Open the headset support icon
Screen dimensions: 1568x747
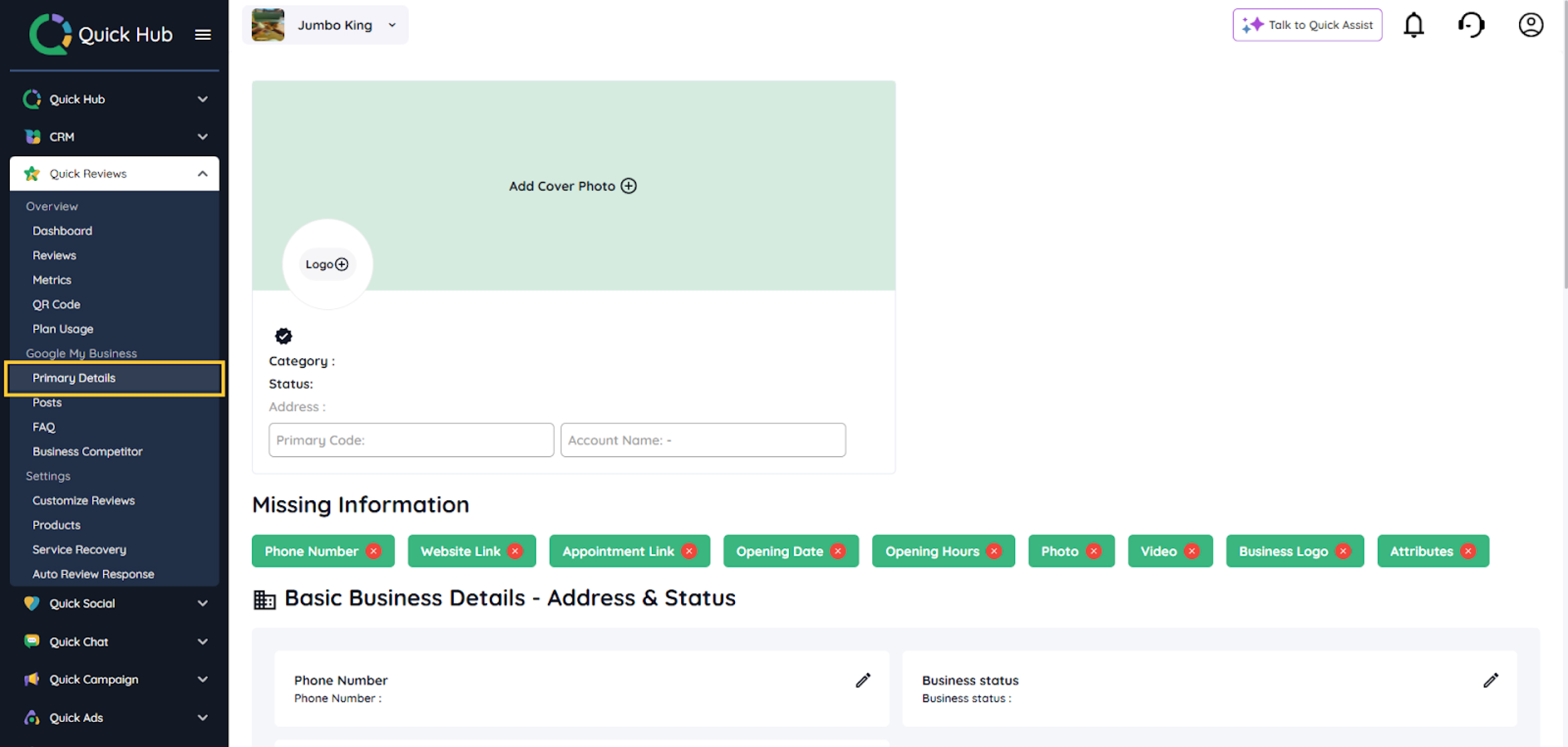point(1471,25)
